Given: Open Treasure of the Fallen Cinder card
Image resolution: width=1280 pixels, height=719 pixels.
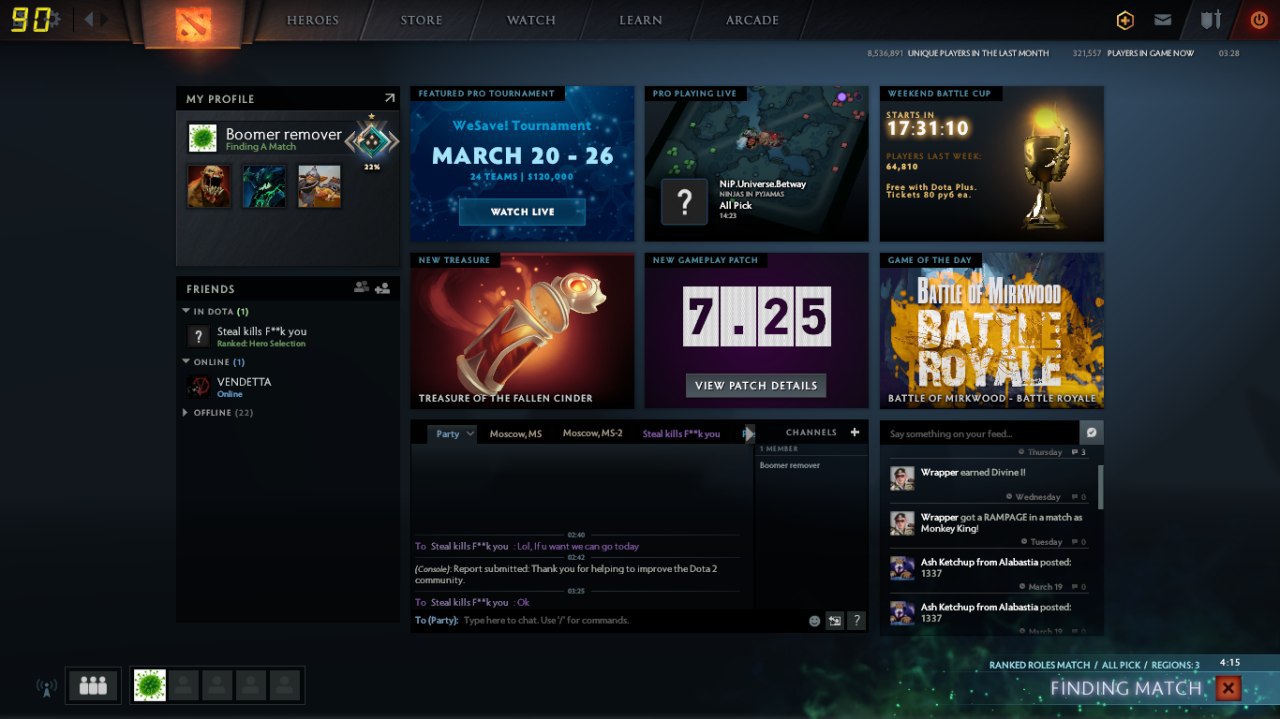Looking at the screenshot, I should (522, 330).
